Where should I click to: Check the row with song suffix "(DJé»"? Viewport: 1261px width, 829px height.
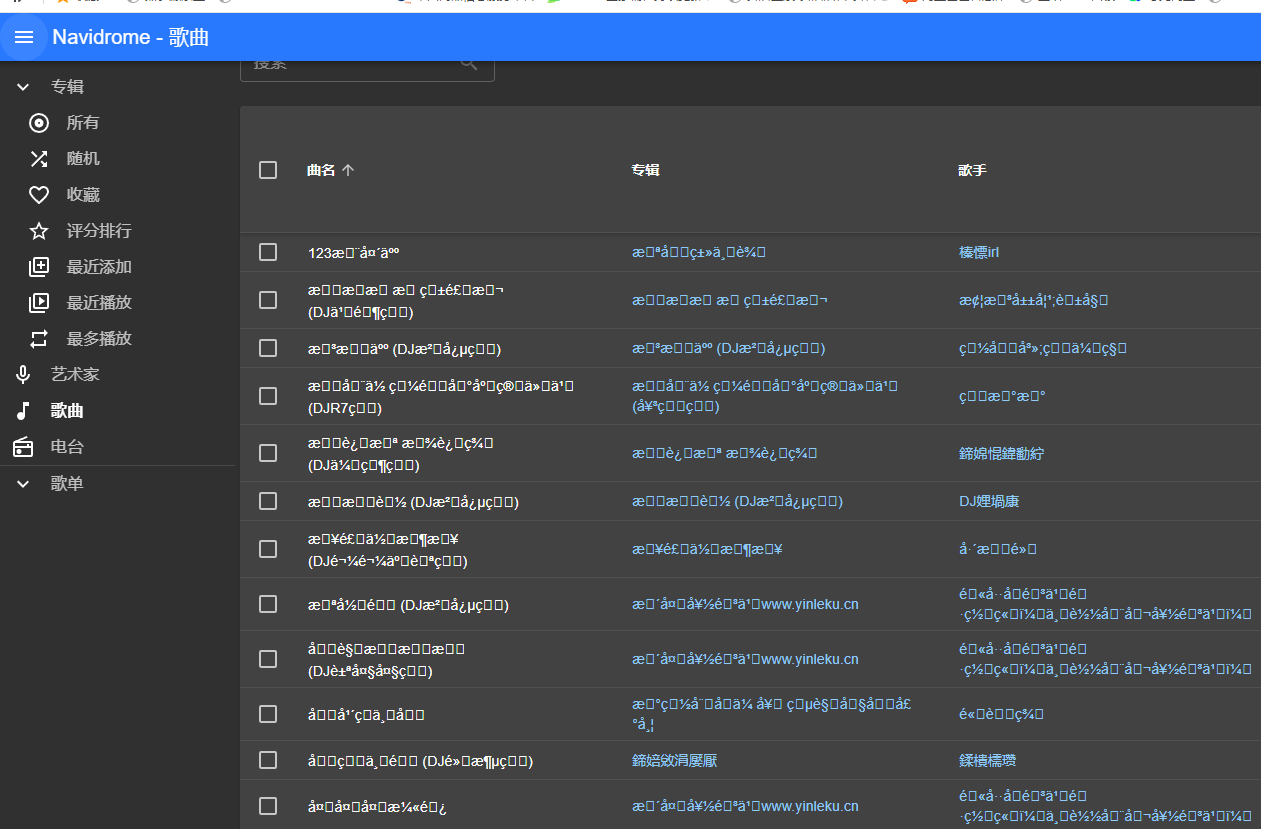pyautogui.click(x=268, y=760)
